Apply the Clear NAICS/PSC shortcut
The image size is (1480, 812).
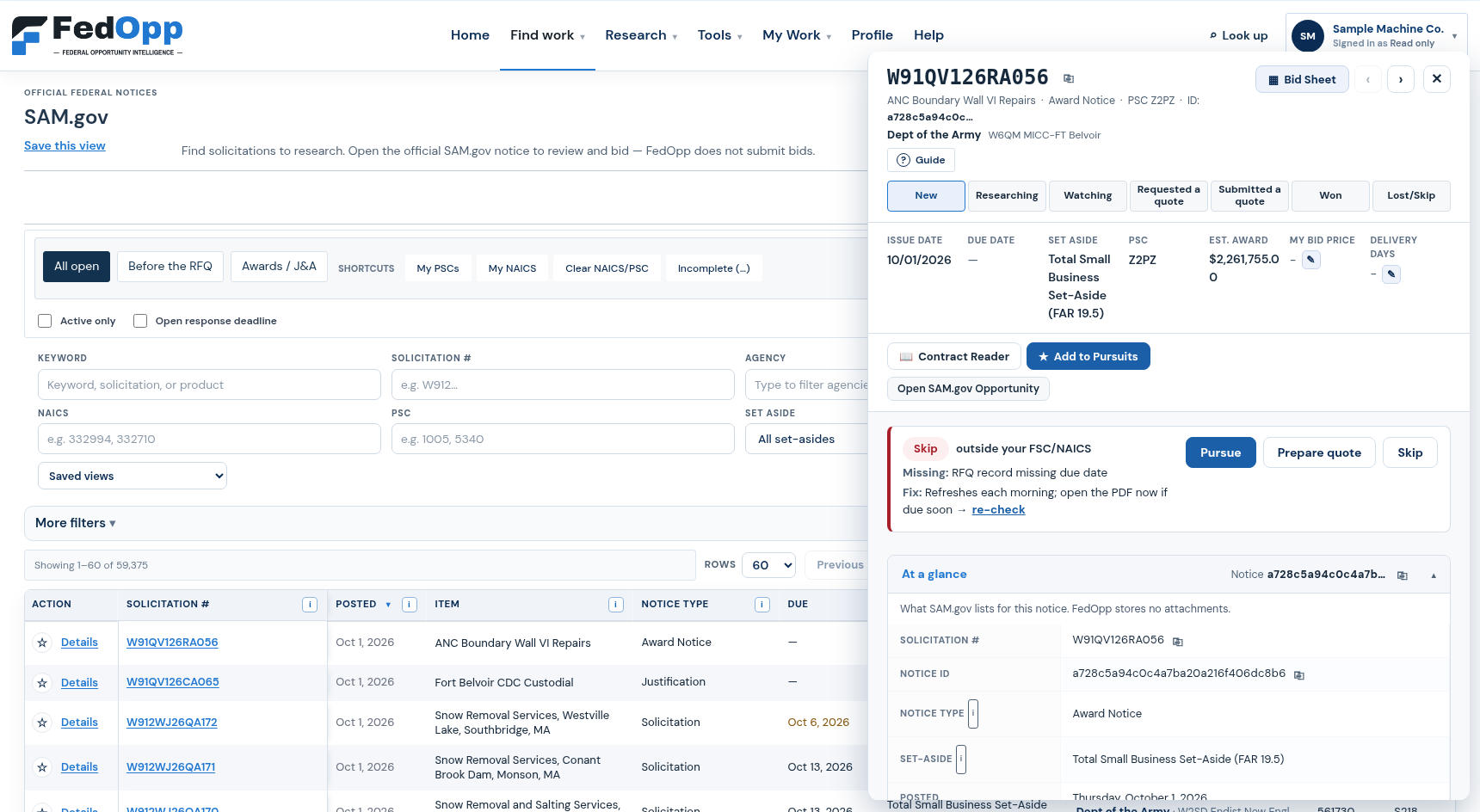click(607, 268)
